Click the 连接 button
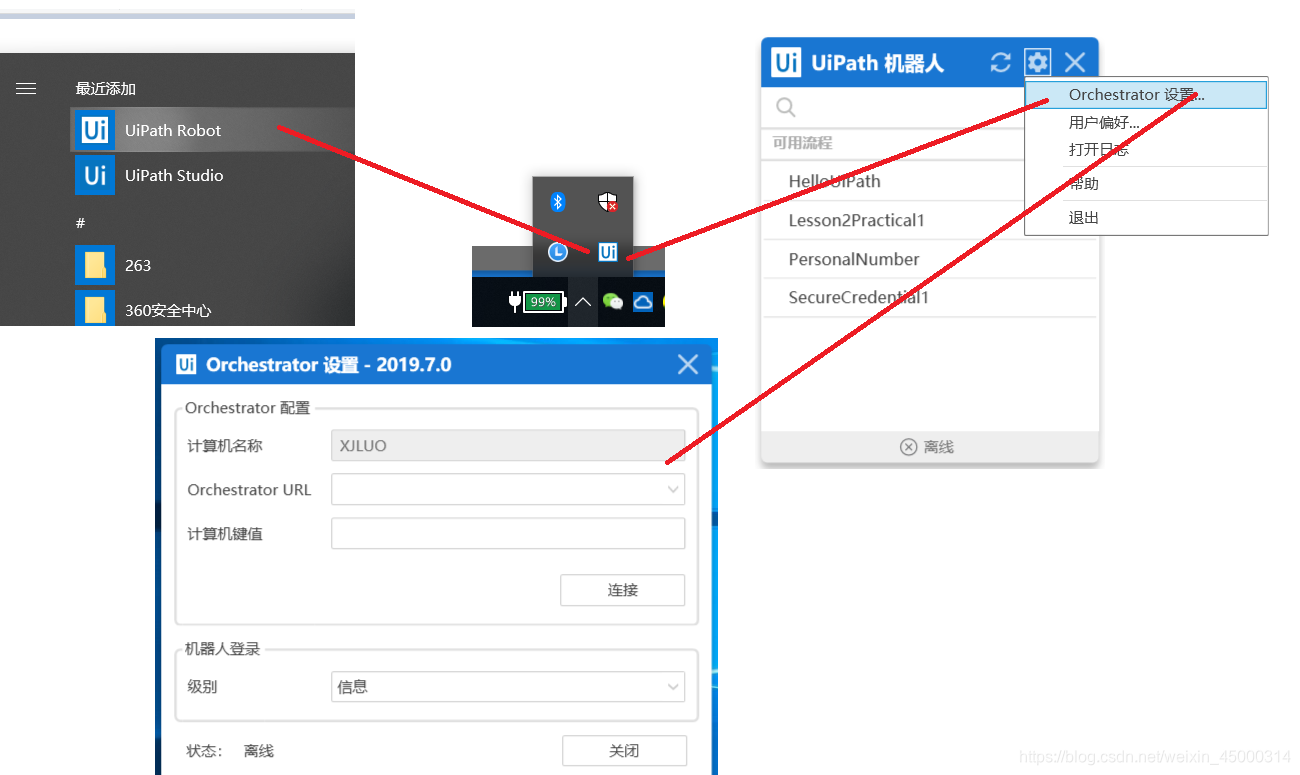The image size is (1300, 775). [x=622, y=590]
